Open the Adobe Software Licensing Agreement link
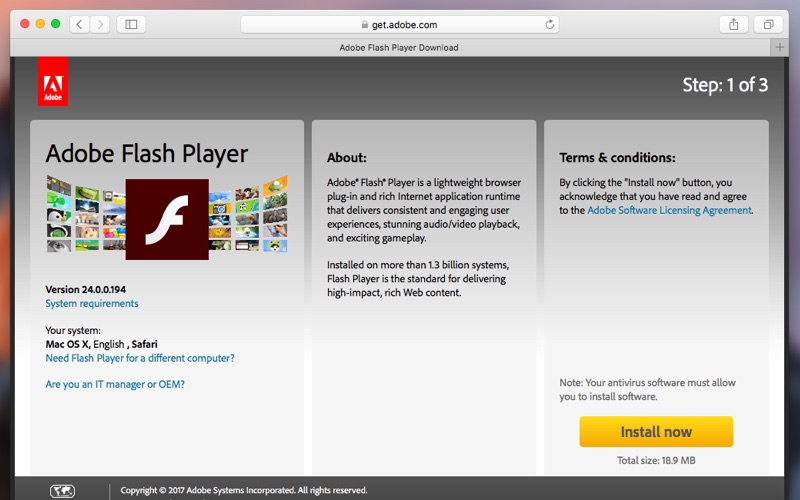This screenshot has width=800, height=500. click(x=669, y=210)
